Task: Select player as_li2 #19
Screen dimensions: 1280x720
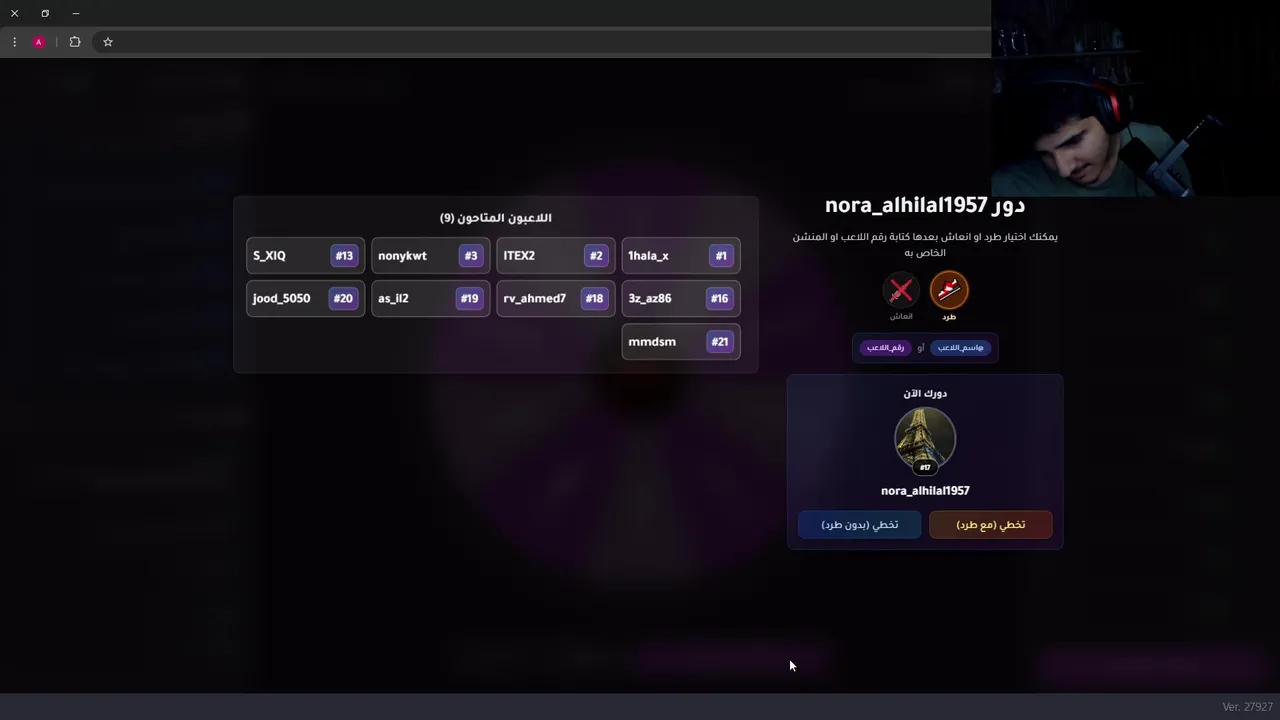Action: [431, 299]
